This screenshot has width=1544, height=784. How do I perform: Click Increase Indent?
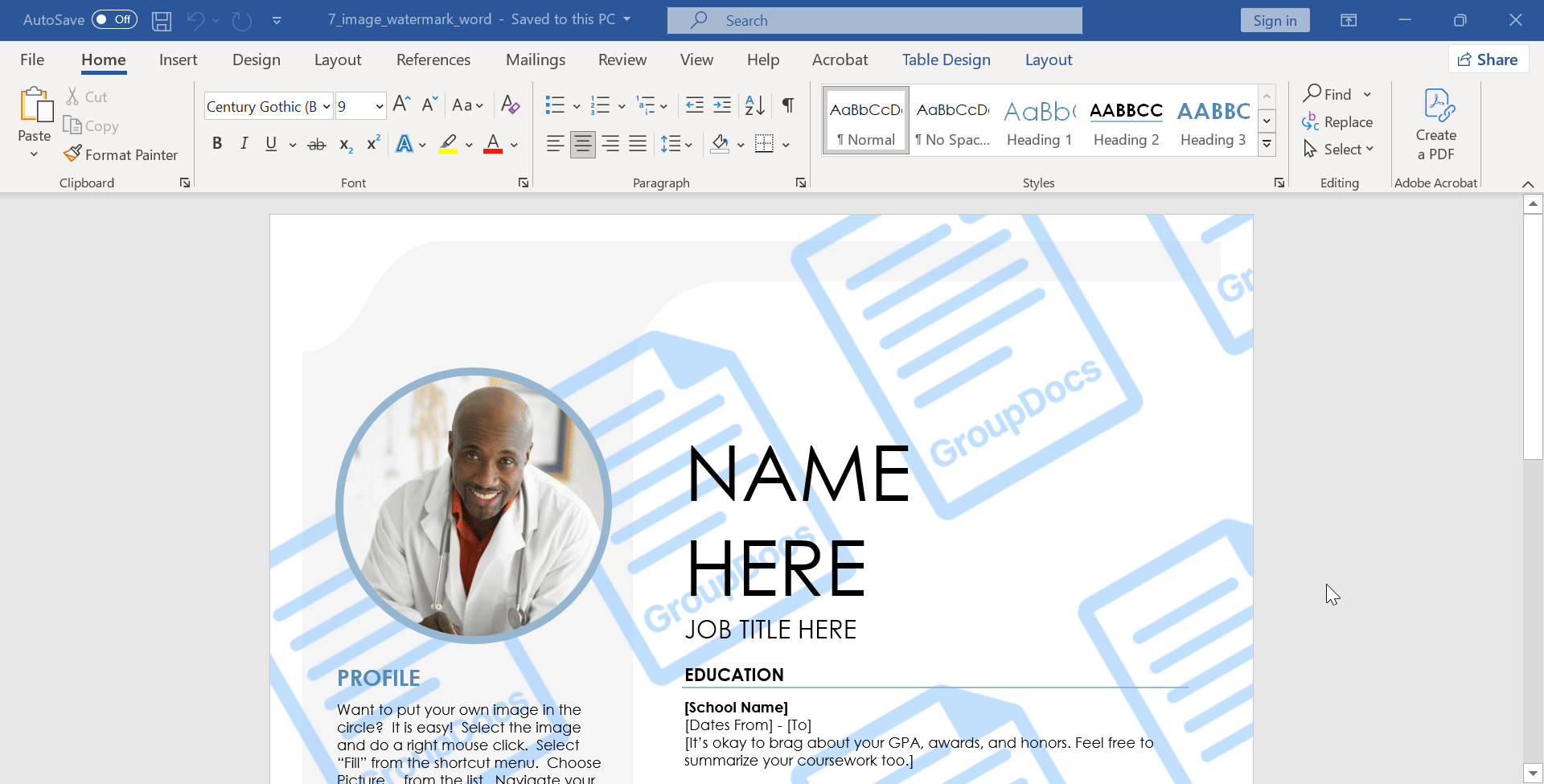point(722,105)
